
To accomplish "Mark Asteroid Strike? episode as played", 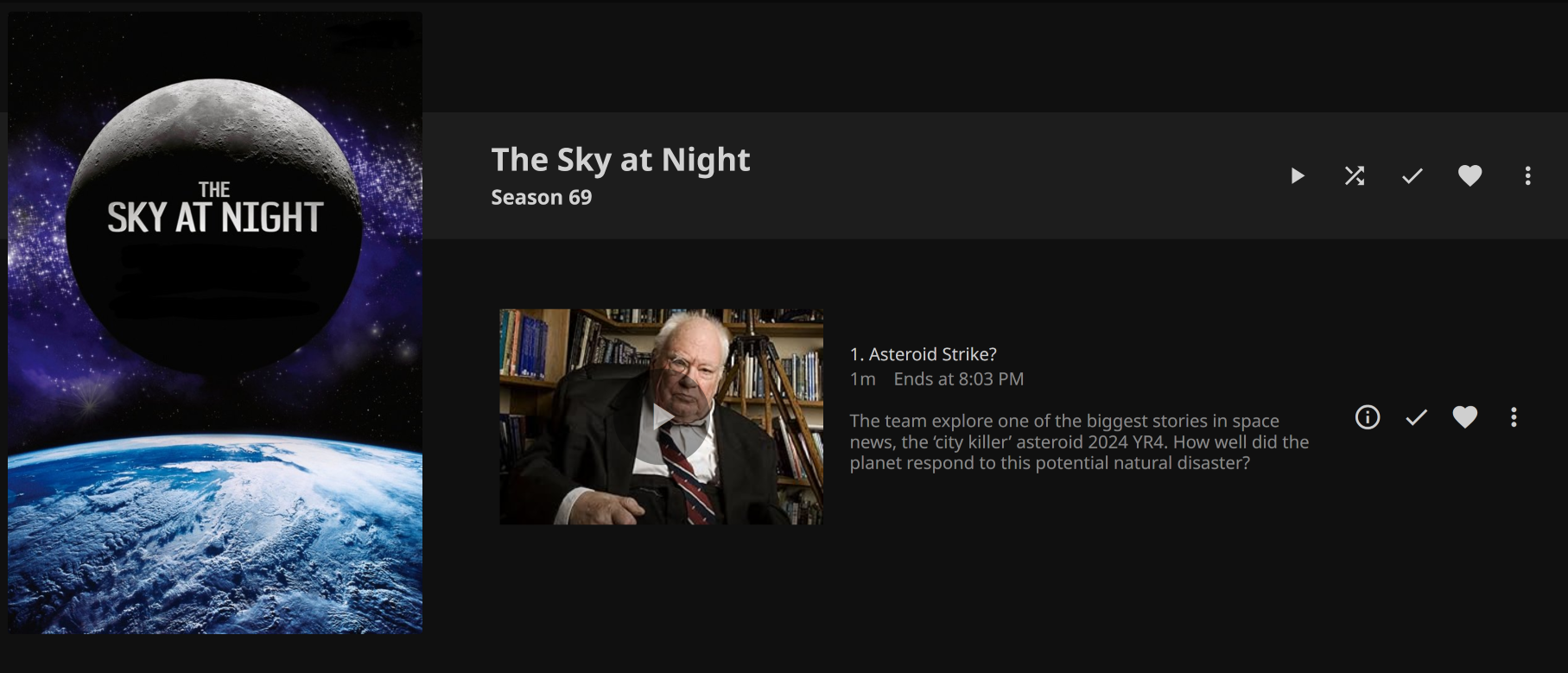I will click(1416, 417).
